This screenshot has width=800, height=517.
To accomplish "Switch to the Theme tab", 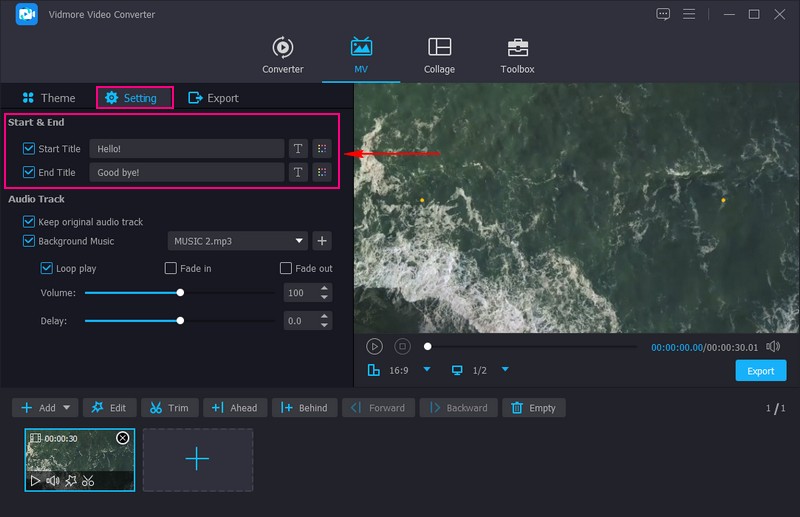I will point(48,98).
